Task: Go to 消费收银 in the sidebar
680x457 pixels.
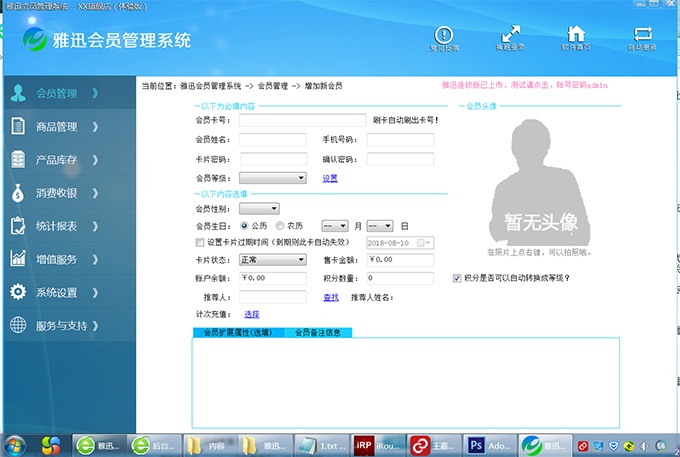Action: tap(56, 193)
